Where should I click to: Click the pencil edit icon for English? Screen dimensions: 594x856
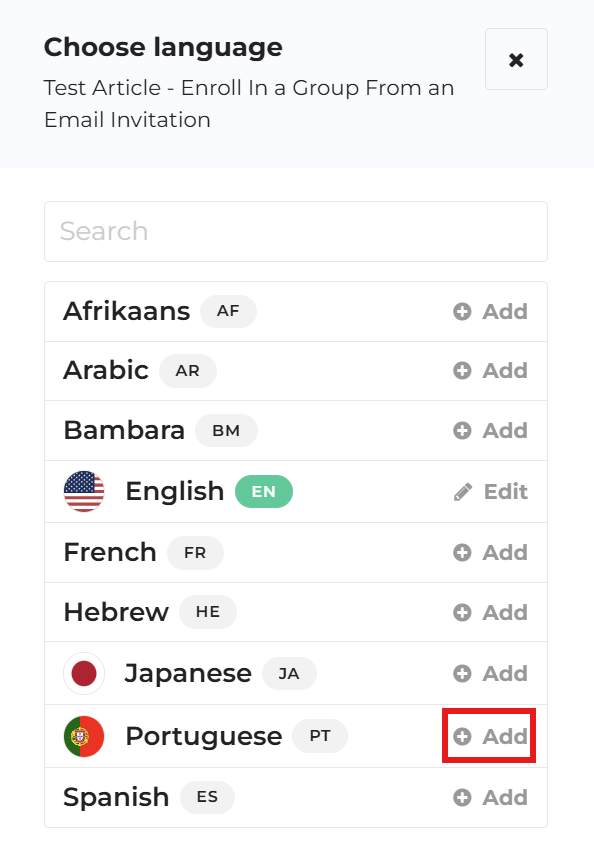pyautogui.click(x=463, y=492)
